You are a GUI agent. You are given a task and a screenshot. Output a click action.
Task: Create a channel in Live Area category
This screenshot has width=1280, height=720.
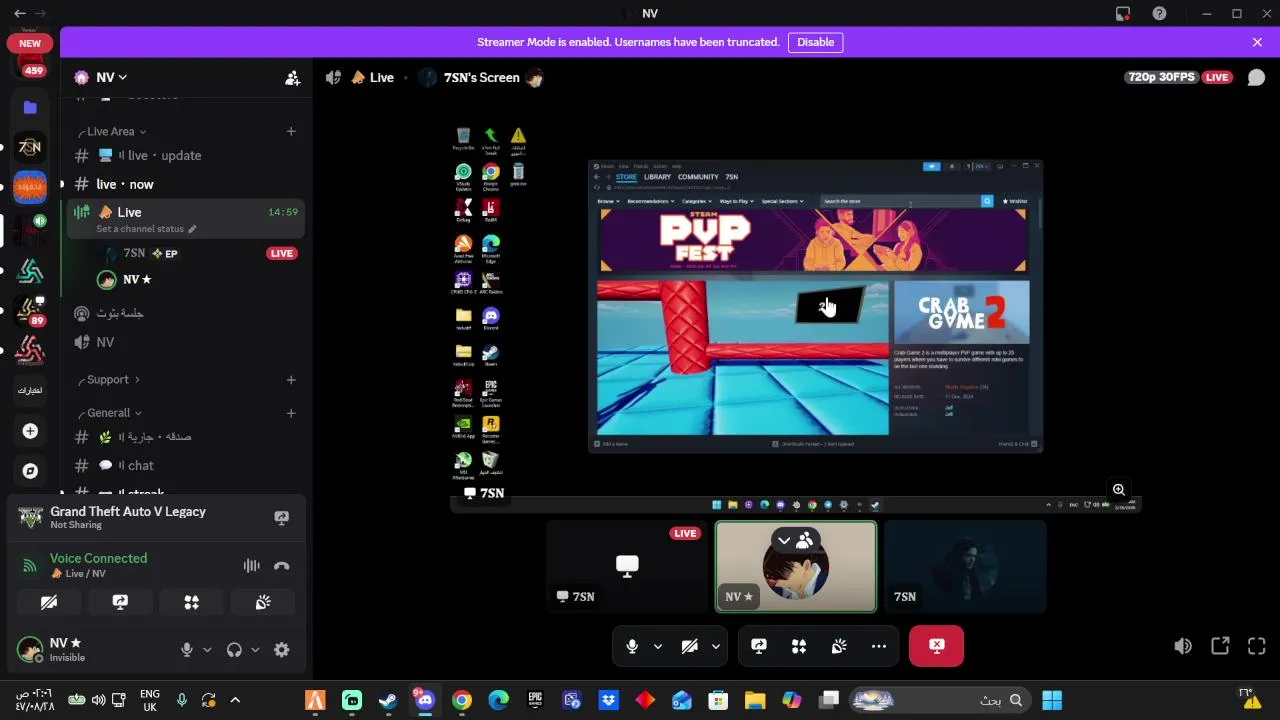click(x=291, y=132)
